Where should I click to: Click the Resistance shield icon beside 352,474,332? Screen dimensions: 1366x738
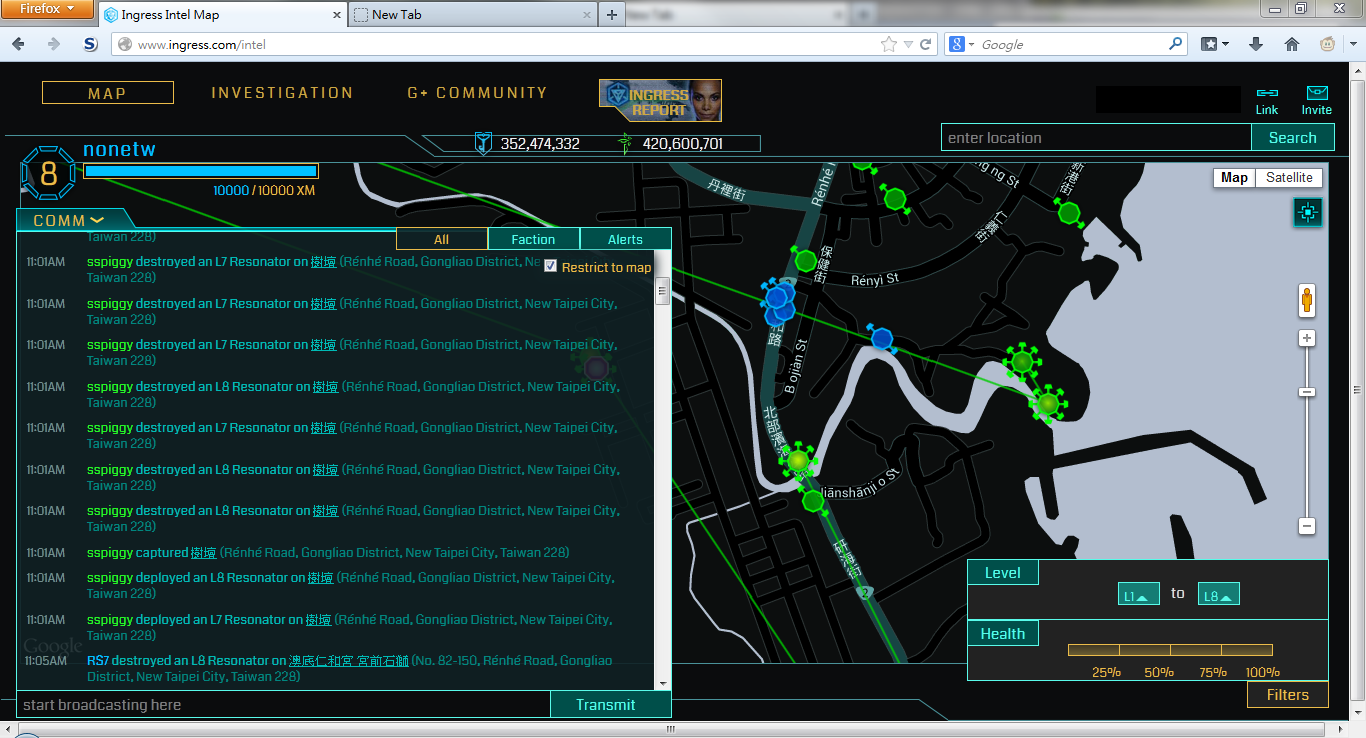tap(484, 143)
